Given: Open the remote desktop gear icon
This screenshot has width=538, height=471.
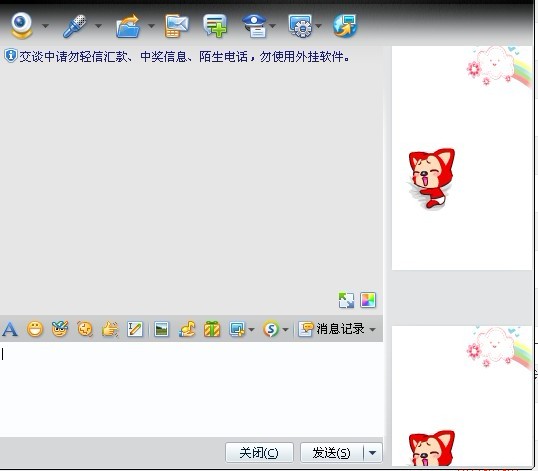Looking at the screenshot, I should (x=300, y=26).
